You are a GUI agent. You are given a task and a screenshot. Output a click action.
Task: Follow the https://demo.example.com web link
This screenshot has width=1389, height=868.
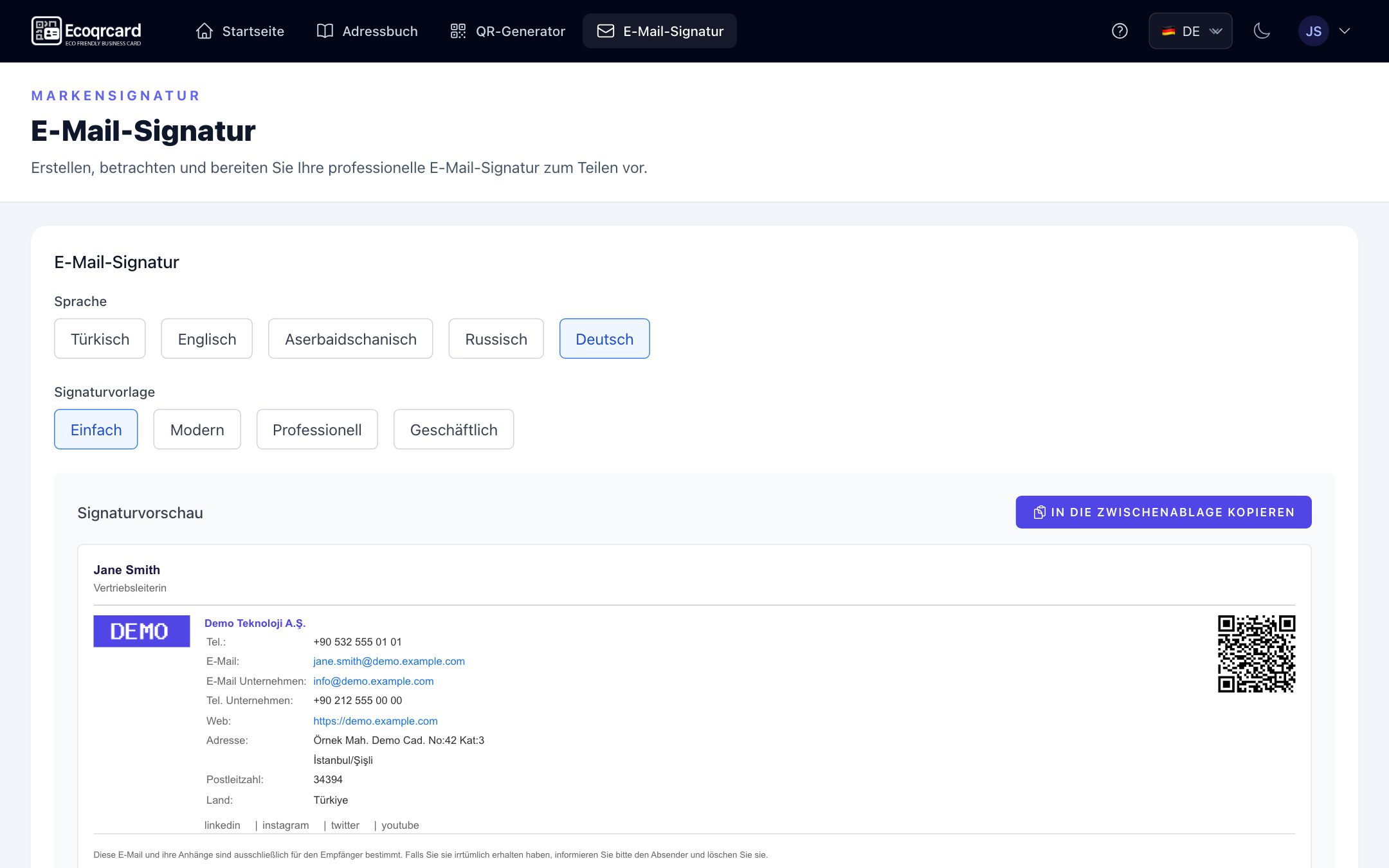tap(376, 721)
